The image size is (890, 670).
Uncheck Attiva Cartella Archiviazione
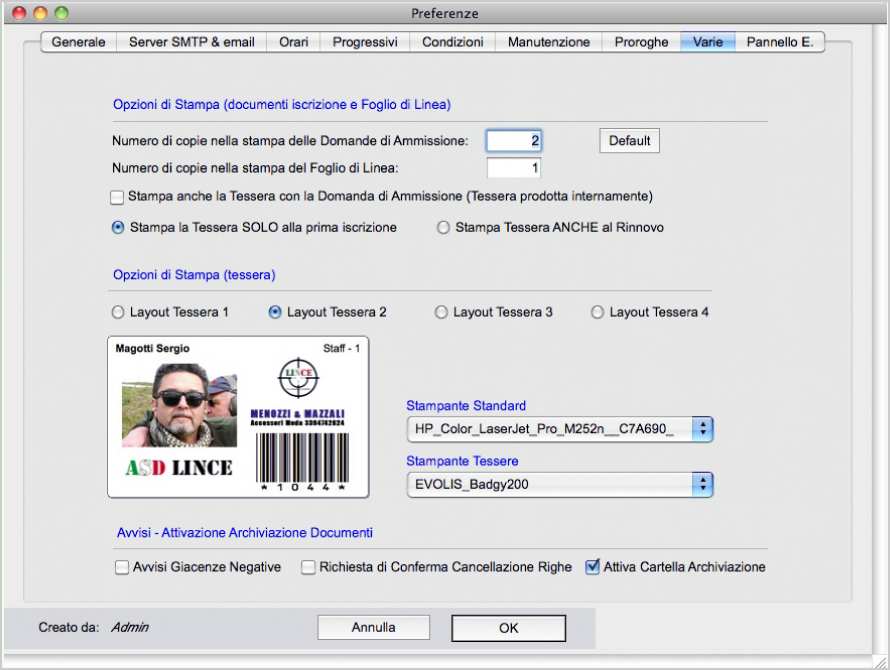[x=592, y=567]
